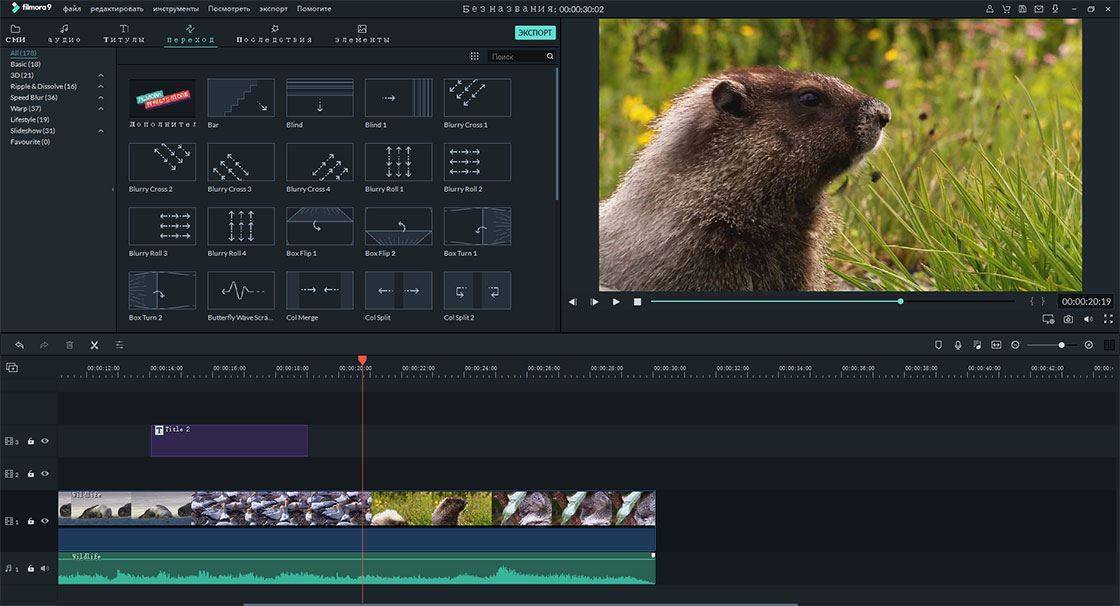Open the Титулы tab
This screenshot has width=1120, height=606.
pos(123,34)
